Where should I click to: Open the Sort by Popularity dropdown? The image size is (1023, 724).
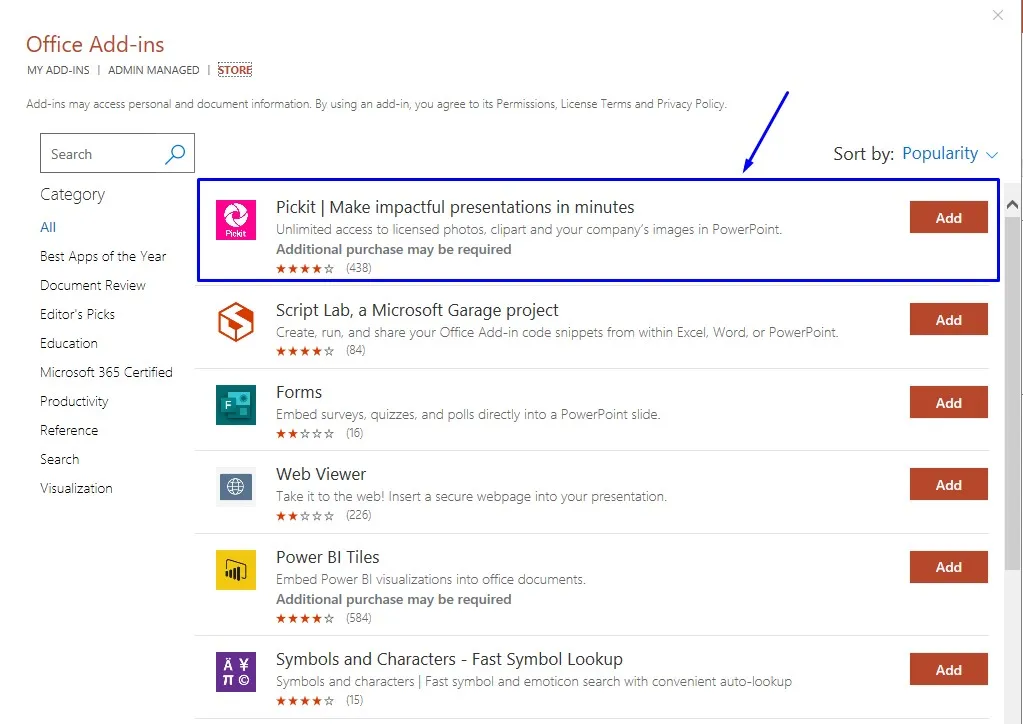949,153
